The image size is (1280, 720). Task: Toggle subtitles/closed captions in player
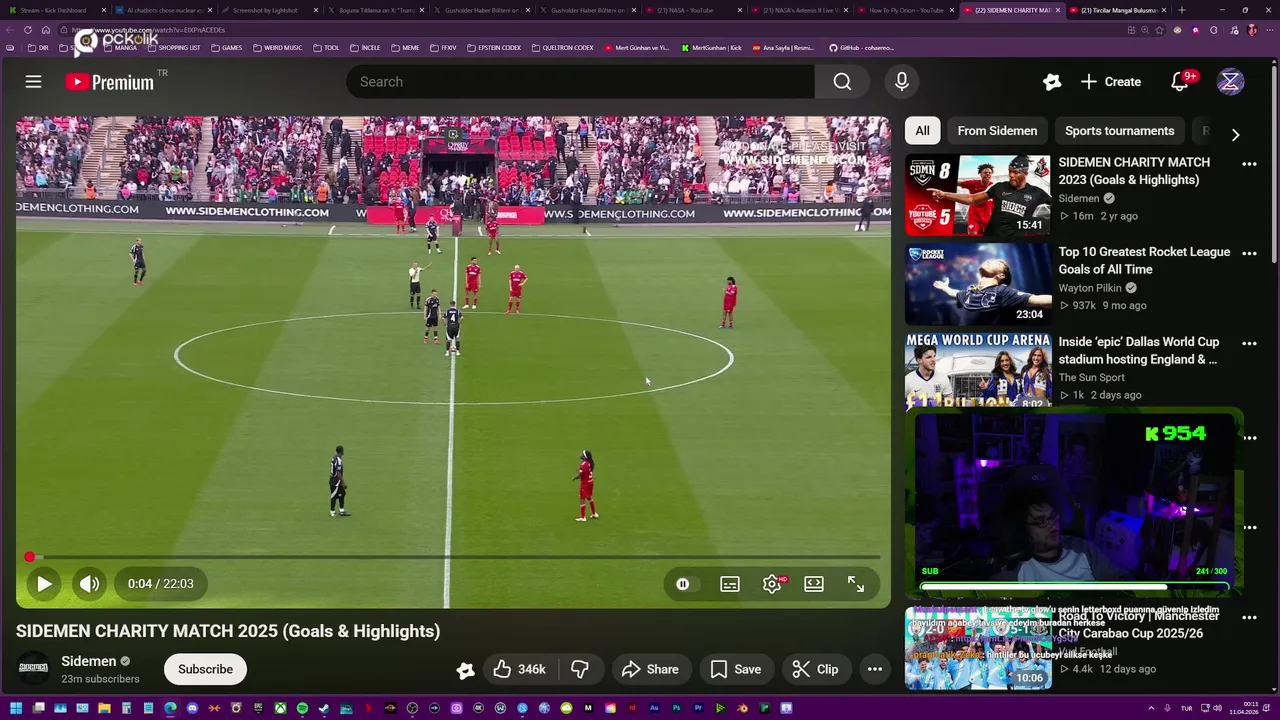coord(730,584)
